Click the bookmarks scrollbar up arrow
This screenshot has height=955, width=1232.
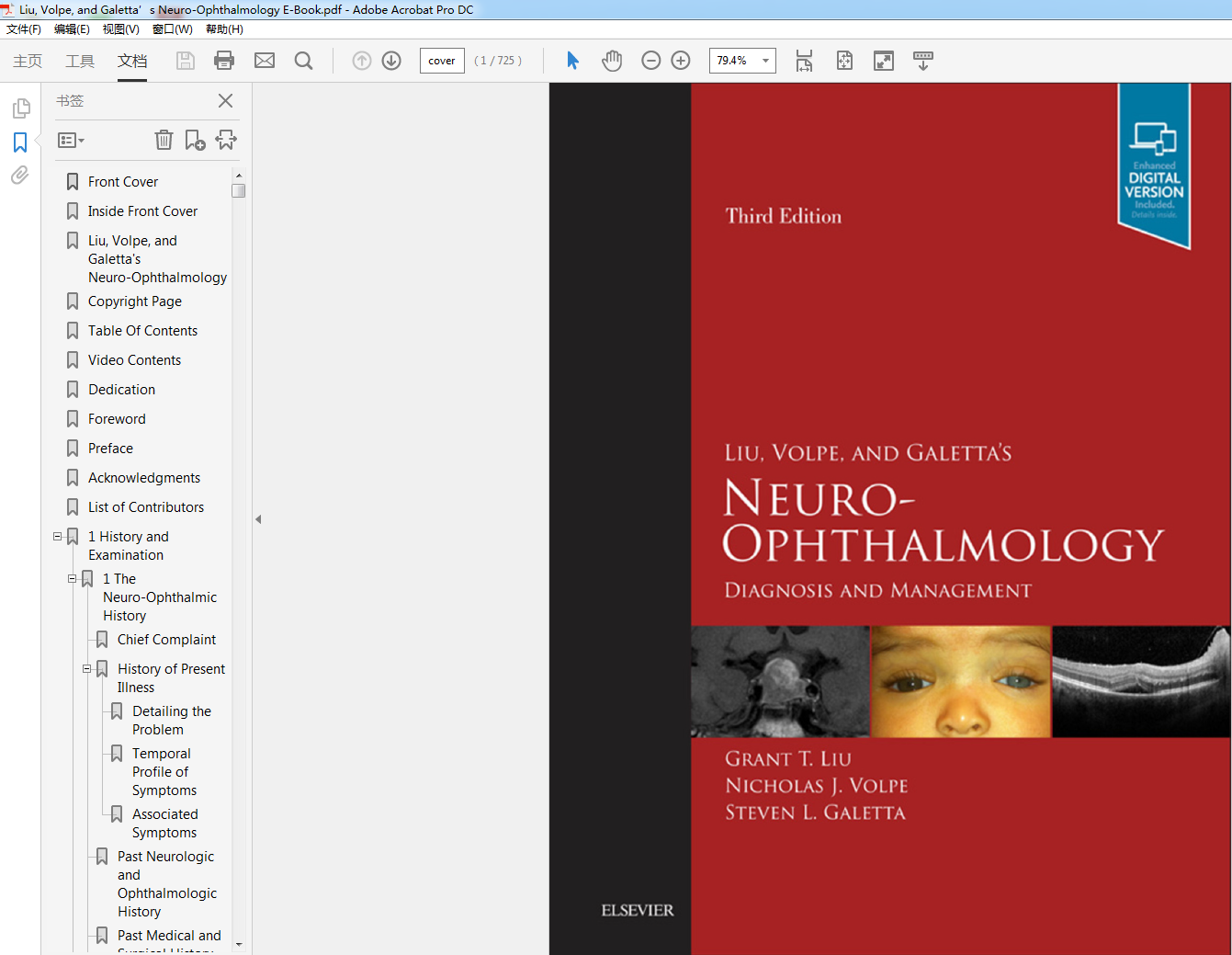239,176
